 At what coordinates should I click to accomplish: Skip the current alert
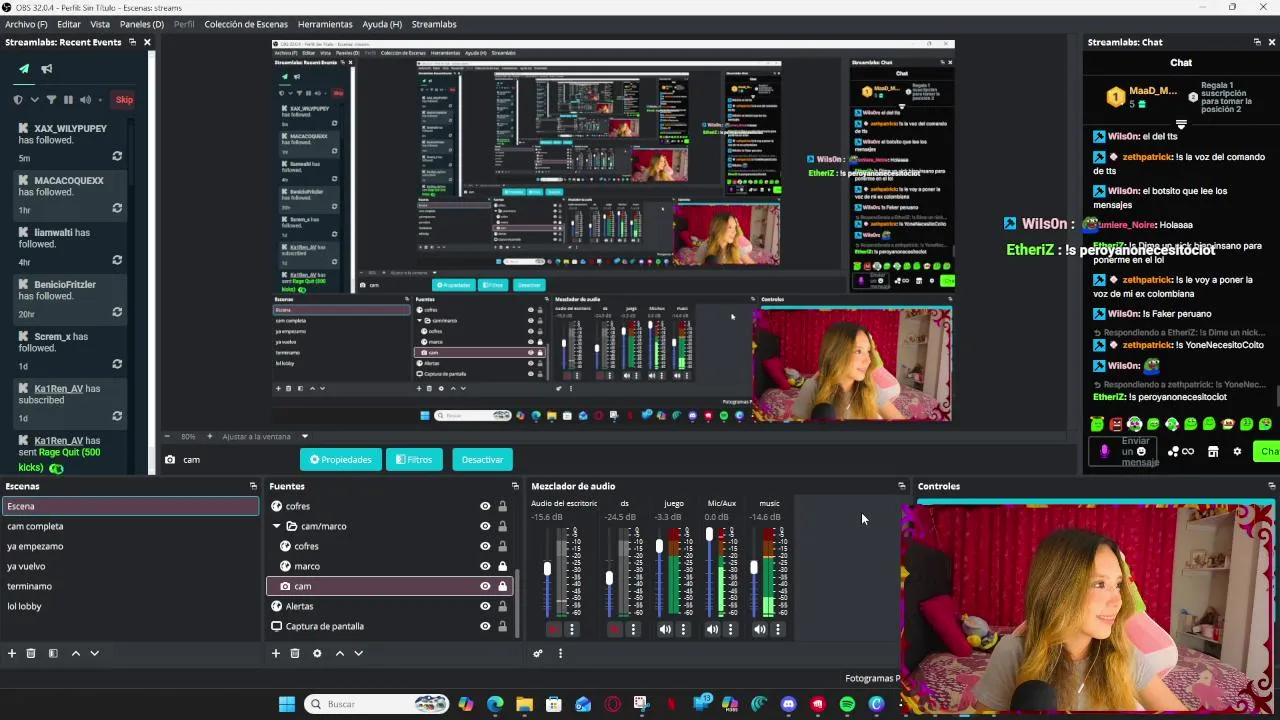pos(124,100)
